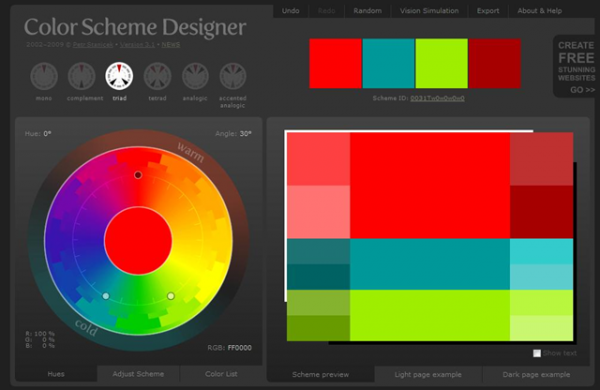Click the teal secondary hue handle on wheel

(106, 296)
